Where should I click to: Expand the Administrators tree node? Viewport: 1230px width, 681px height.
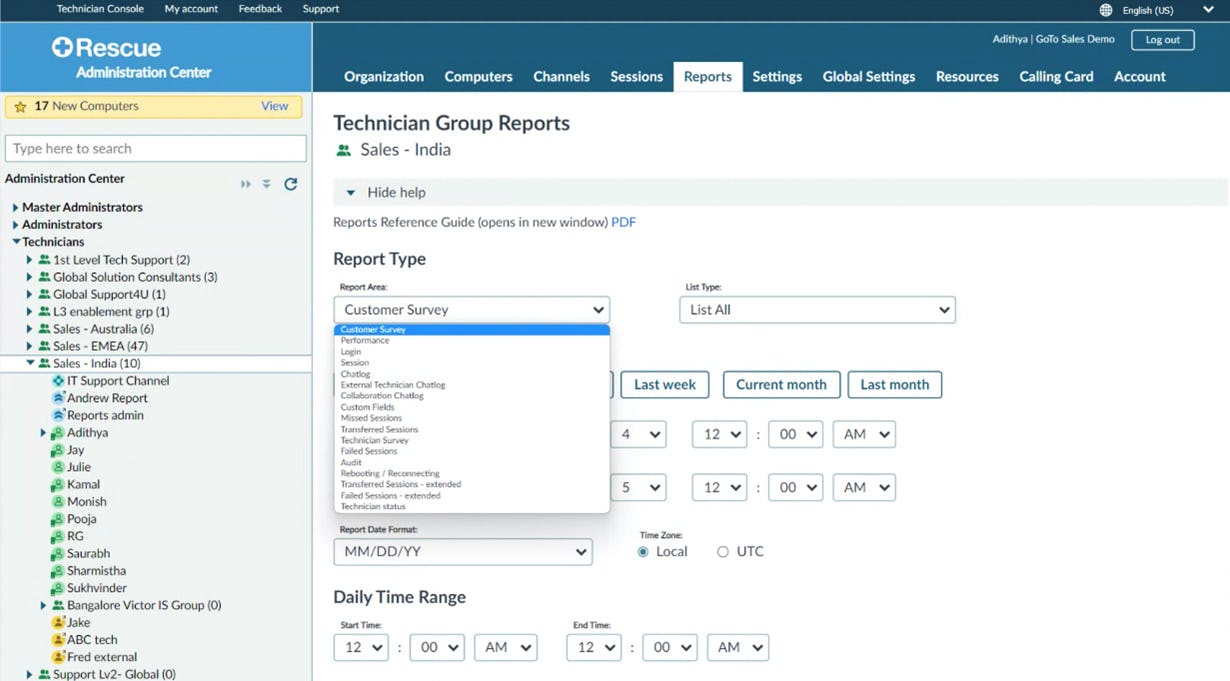pyautogui.click(x=15, y=225)
